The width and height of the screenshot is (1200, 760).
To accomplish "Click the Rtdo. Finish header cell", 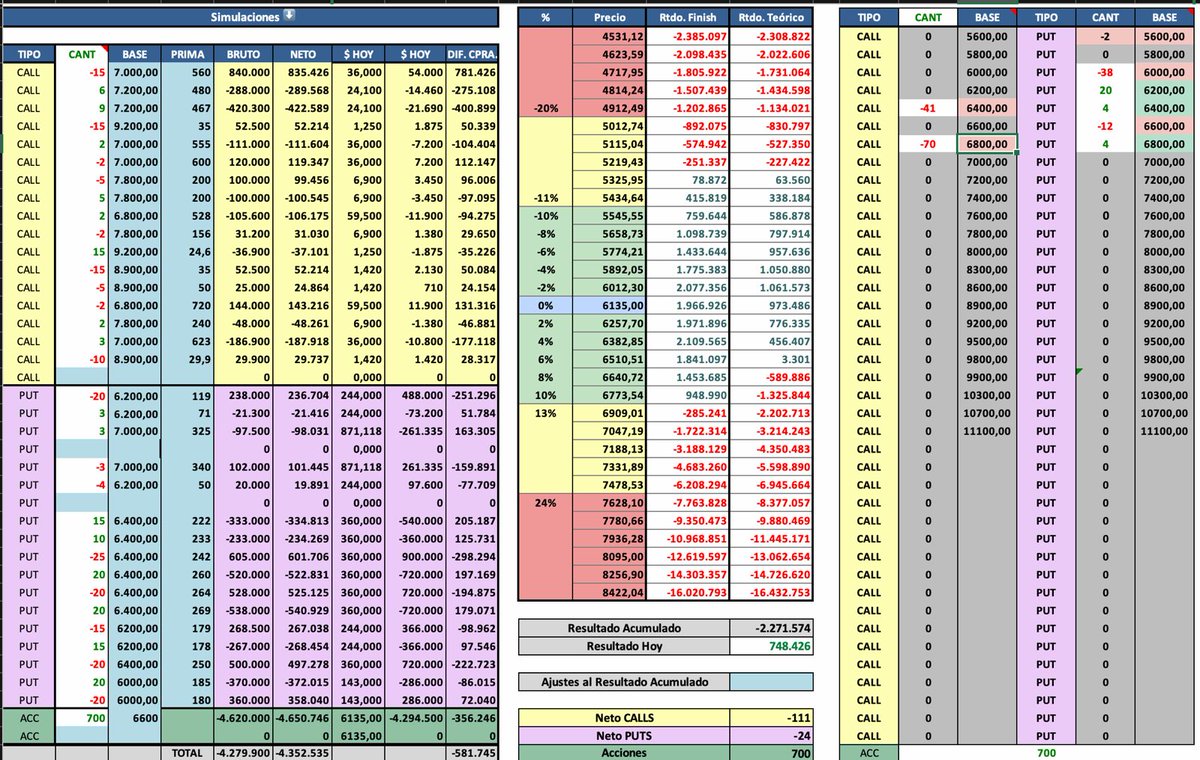I will coord(687,17).
